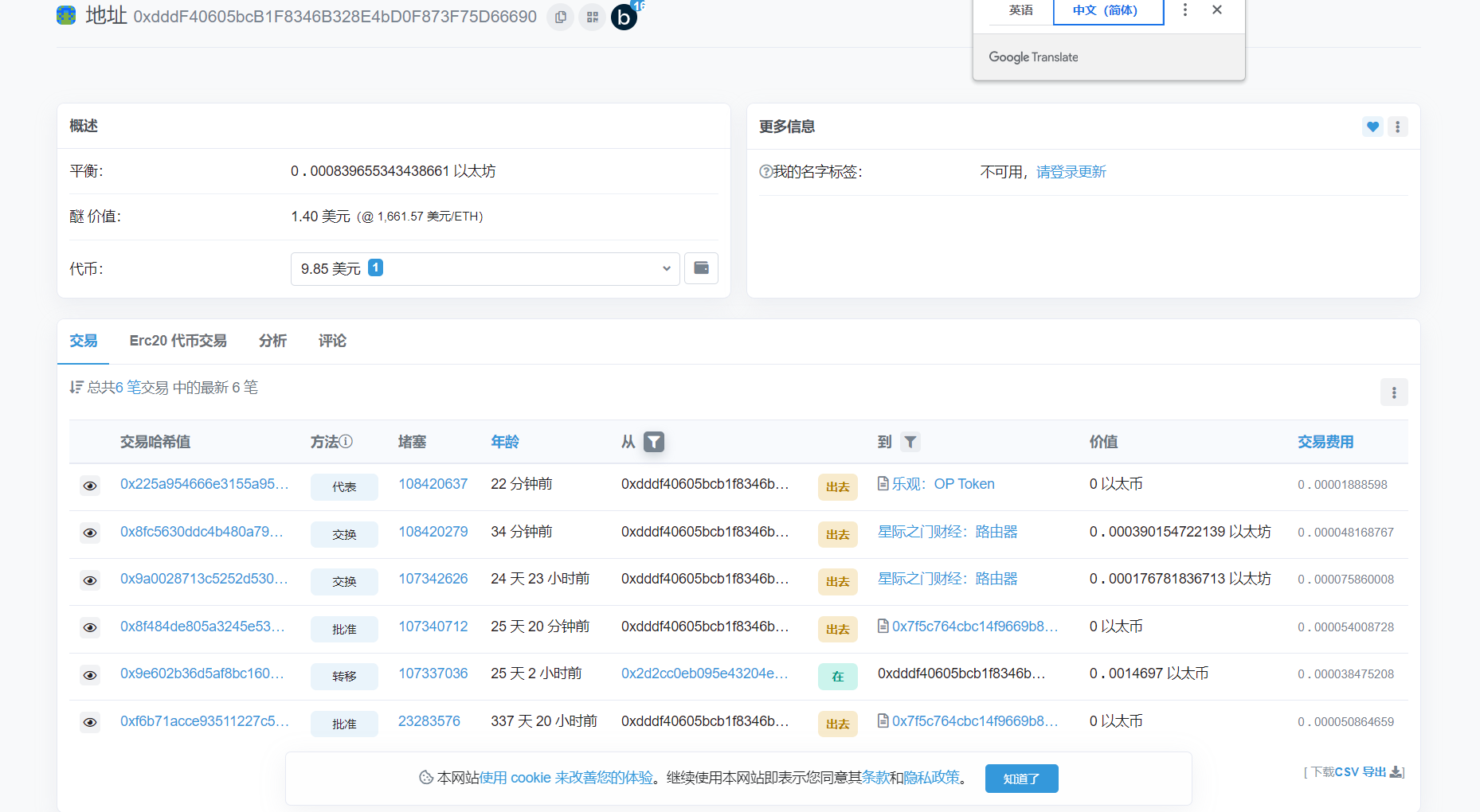Open sender address 0x2d2cc0eb095e43204e
The width and height of the screenshot is (1480, 812).
pos(705,673)
